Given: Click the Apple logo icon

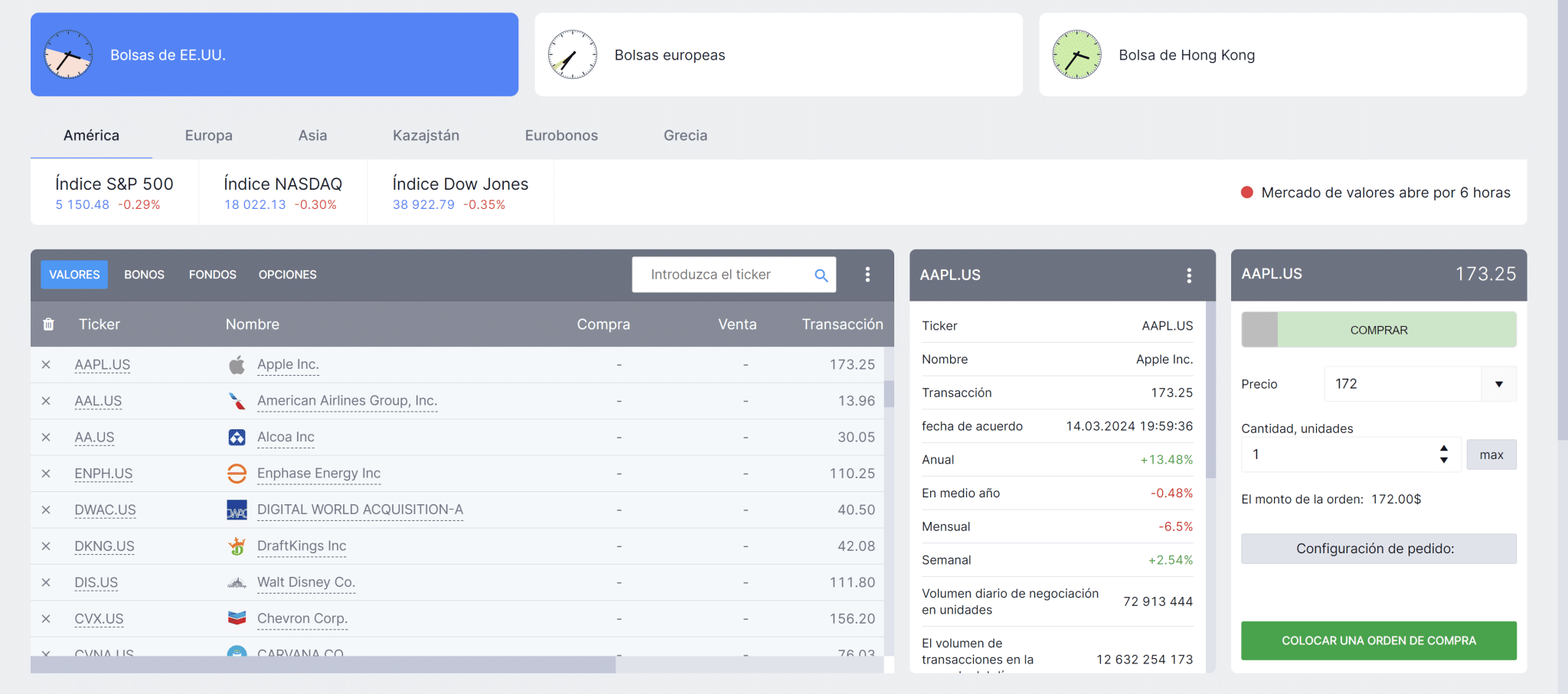Looking at the screenshot, I should point(237,365).
